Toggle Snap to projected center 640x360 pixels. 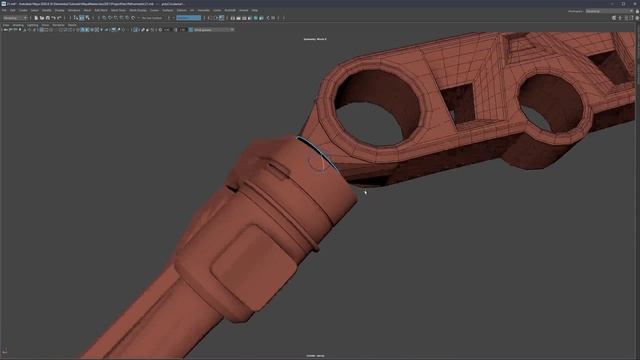(122, 18)
